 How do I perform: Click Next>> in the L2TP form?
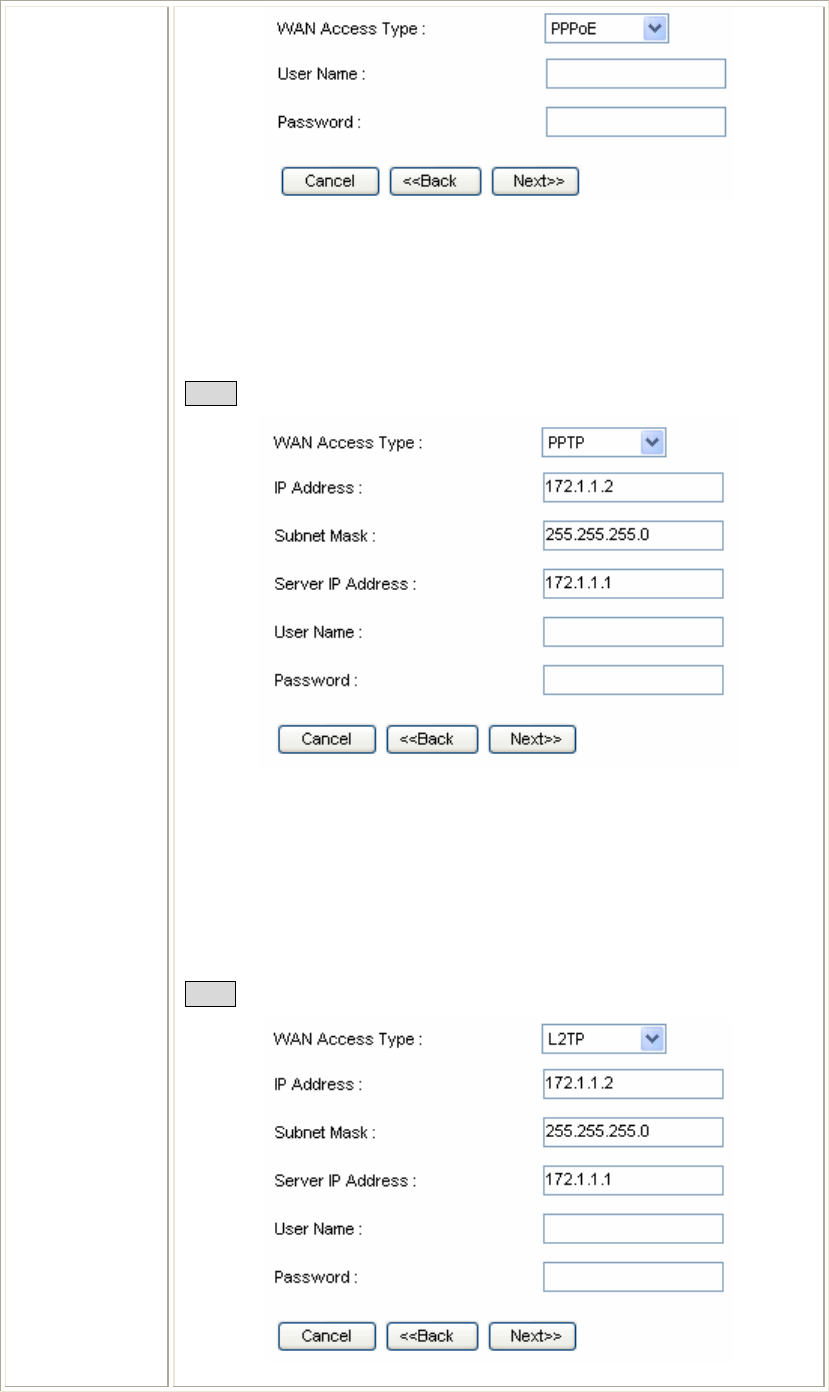pyautogui.click(x=533, y=1336)
